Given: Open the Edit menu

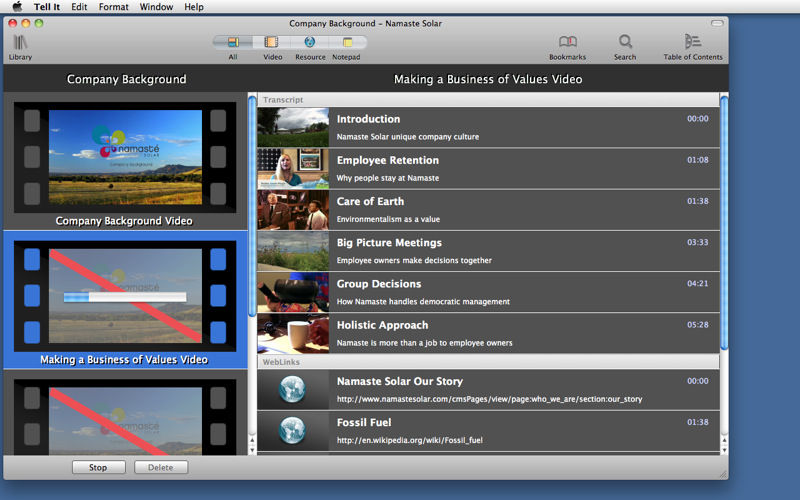Looking at the screenshot, I should (x=79, y=7).
